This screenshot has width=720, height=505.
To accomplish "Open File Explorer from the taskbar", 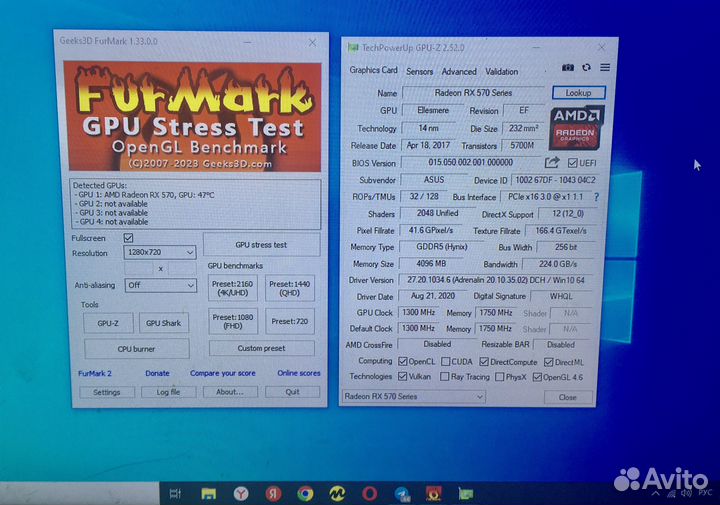I will point(208,494).
